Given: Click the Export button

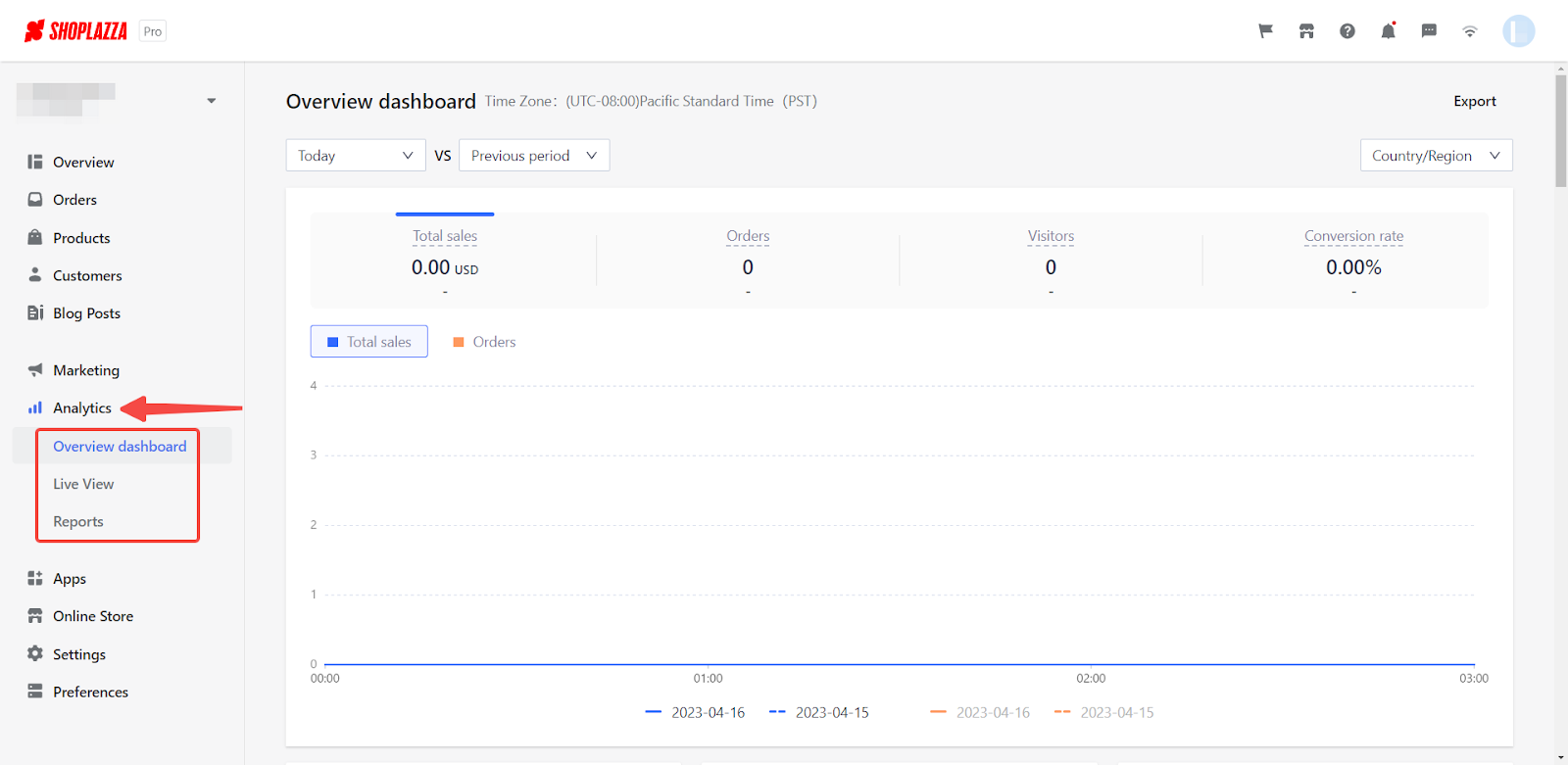Looking at the screenshot, I should click(x=1474, y=101).
